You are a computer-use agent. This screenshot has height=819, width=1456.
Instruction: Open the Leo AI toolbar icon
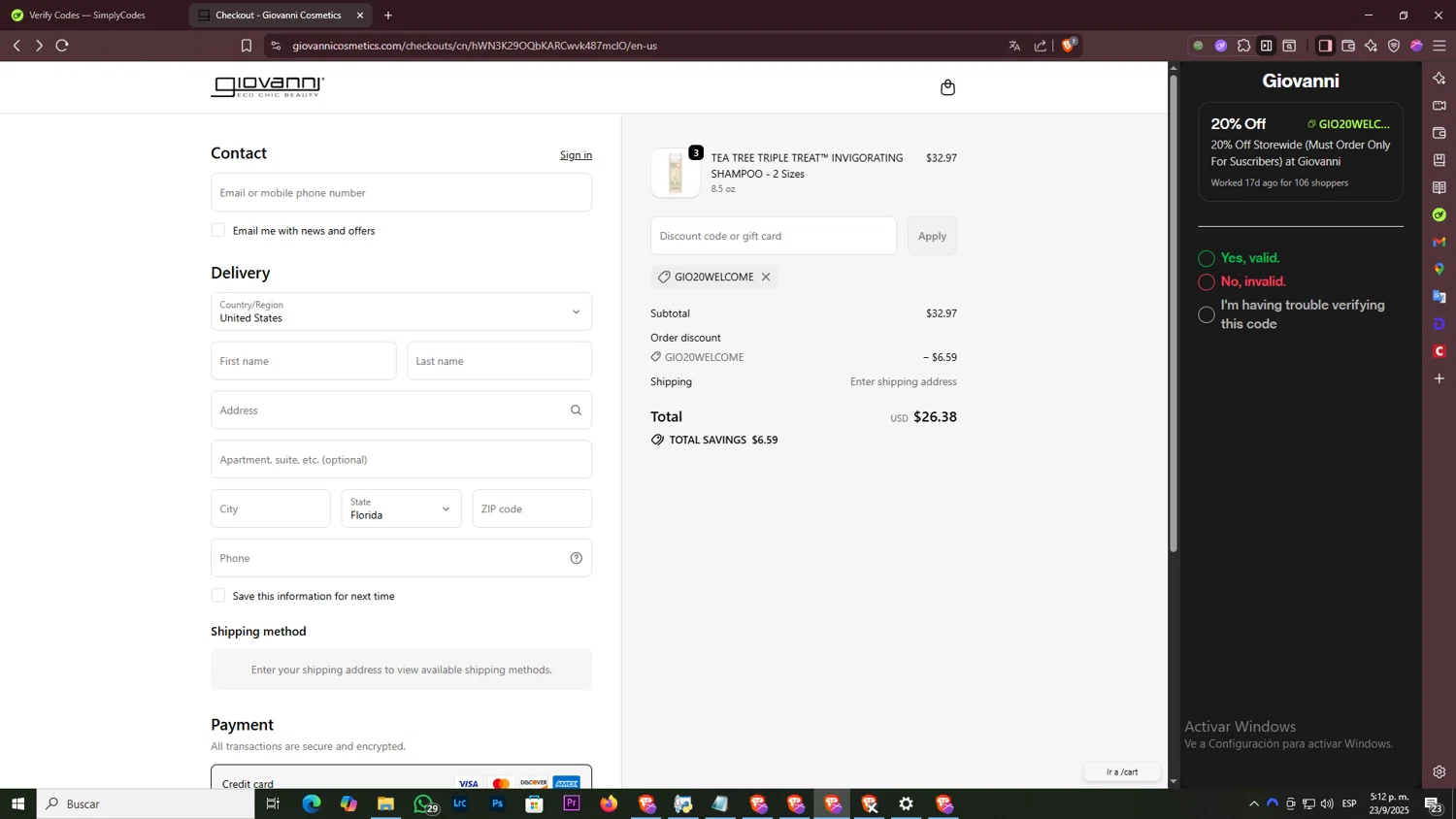pyautogui.click(x=1371, y=46)
